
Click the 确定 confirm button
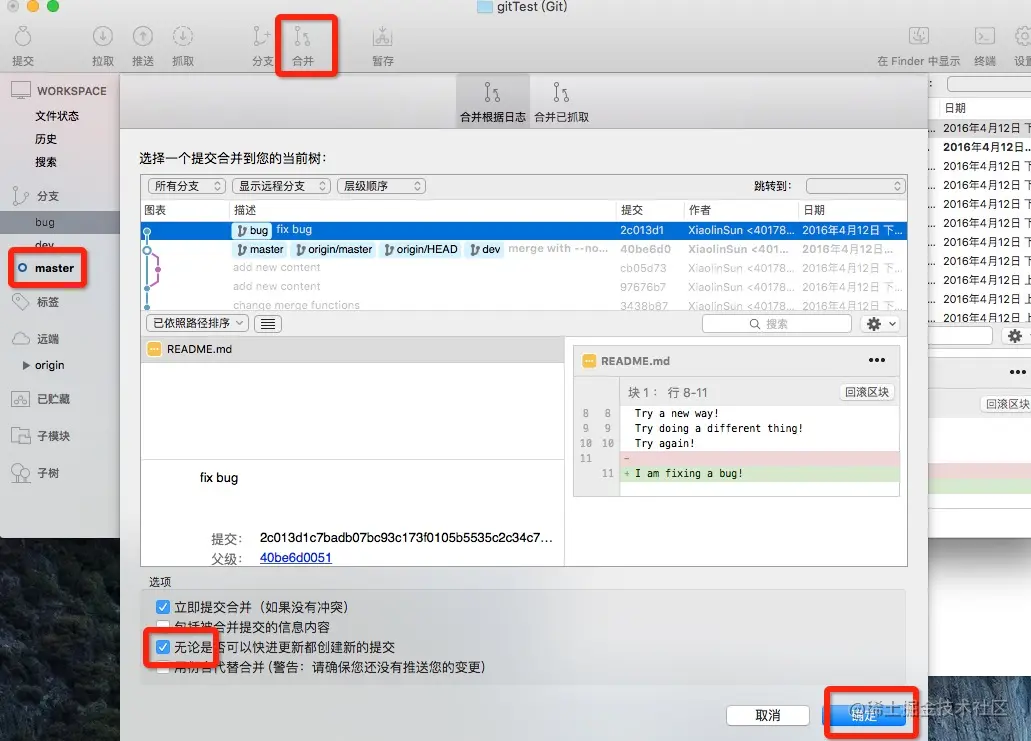(x=864, y=715)
